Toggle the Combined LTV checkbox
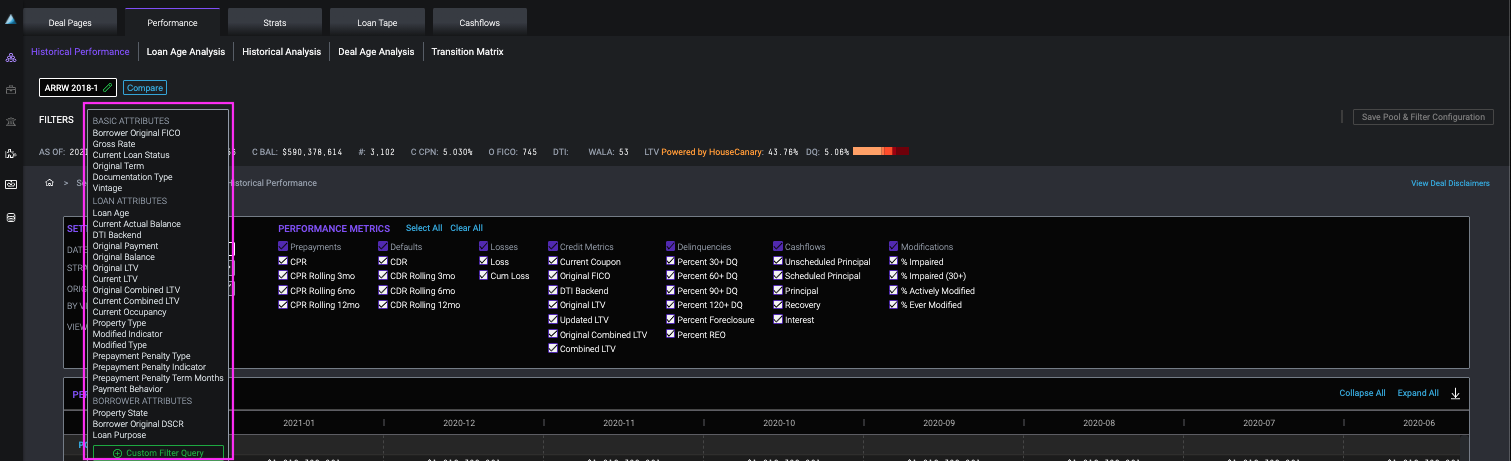The height and width of the screenshot is (461, 1511). tap(552, 349)
